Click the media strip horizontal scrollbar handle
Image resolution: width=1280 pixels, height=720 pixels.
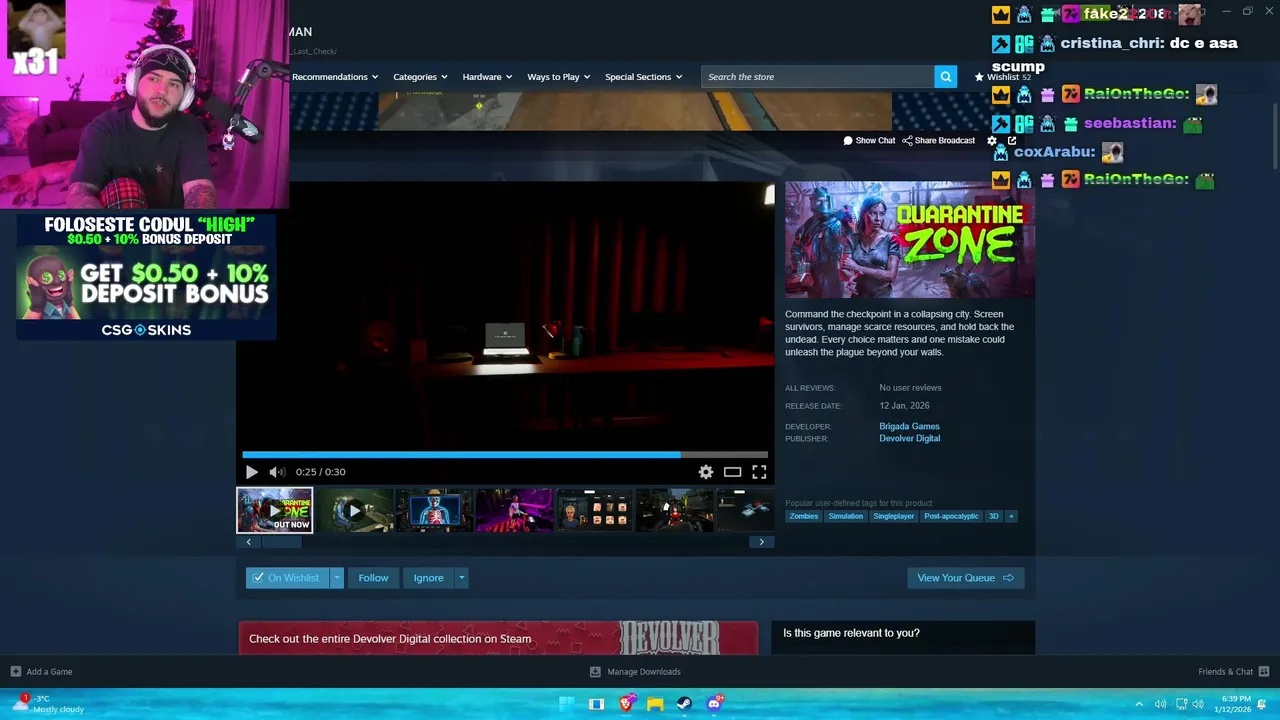(x=281, y=542)
